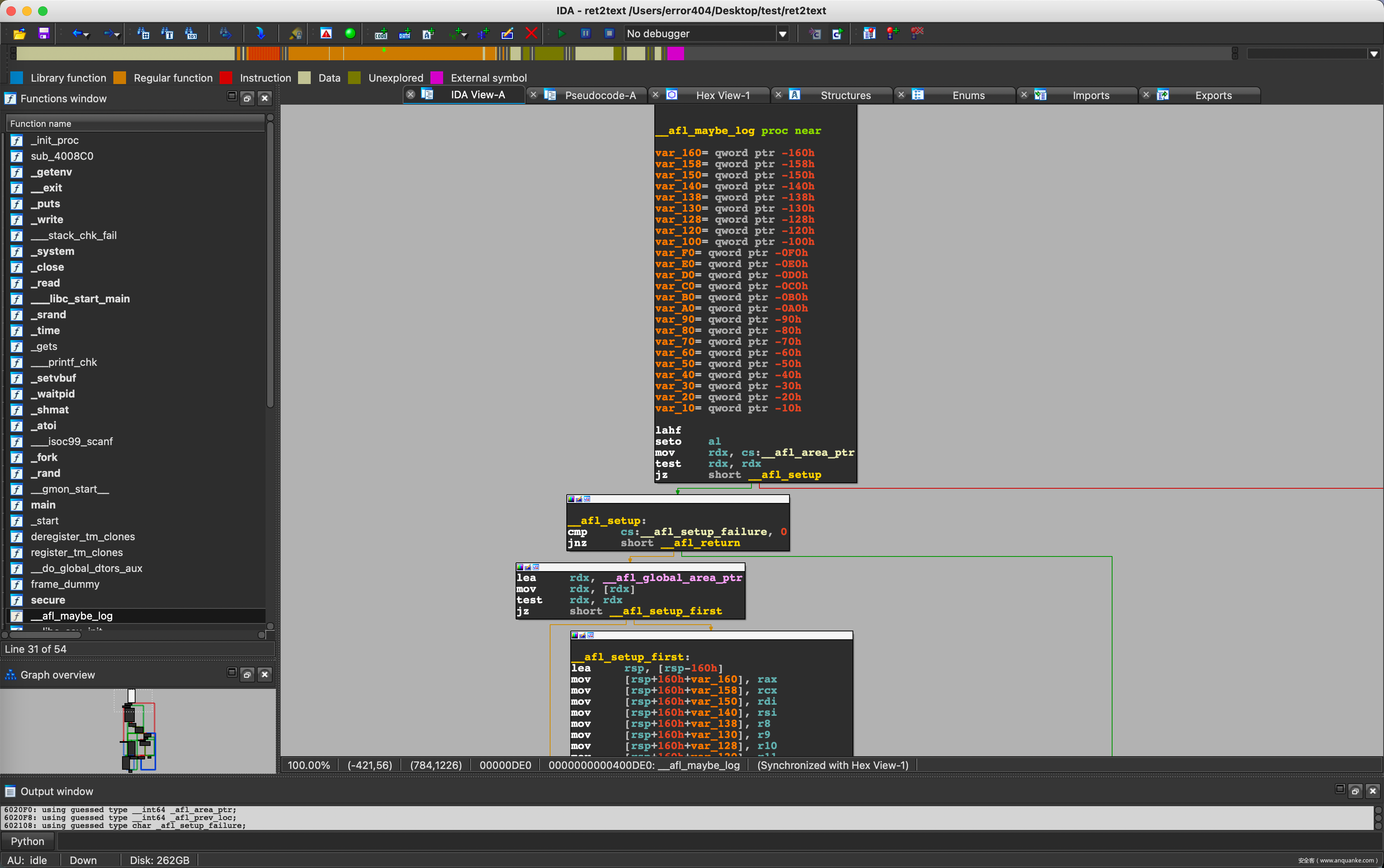
Task: Click the Pause process toolbar icon
Action: point(585,33)
